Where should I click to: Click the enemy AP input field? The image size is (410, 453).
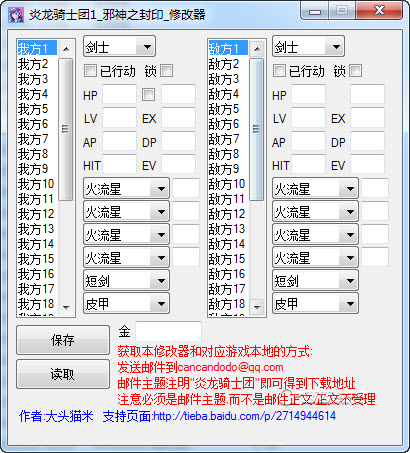(308, 141)
